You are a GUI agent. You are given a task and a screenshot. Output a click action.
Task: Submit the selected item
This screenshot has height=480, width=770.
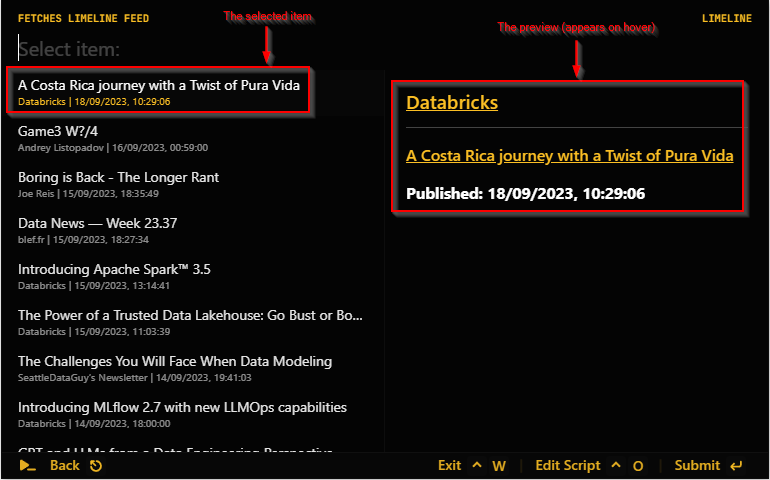tap(697, 465)
